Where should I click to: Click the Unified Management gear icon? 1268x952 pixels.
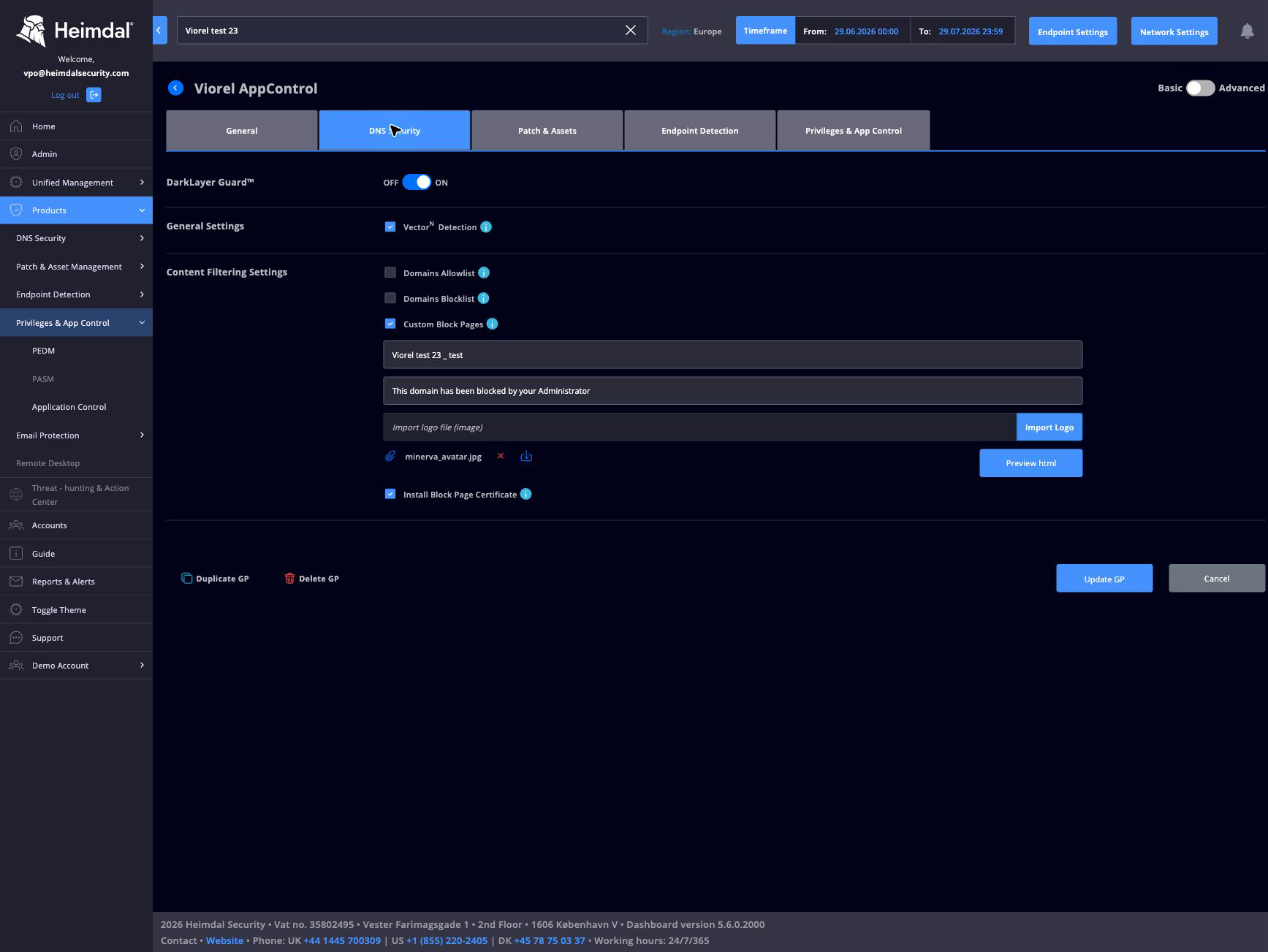[16, 183]
